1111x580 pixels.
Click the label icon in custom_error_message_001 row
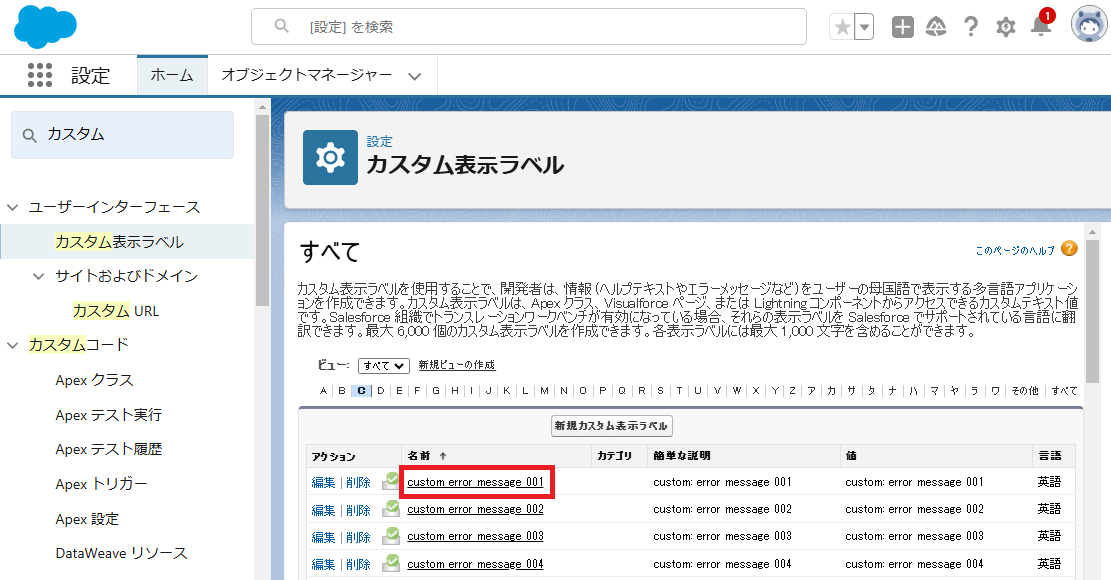tap(390, 482)
